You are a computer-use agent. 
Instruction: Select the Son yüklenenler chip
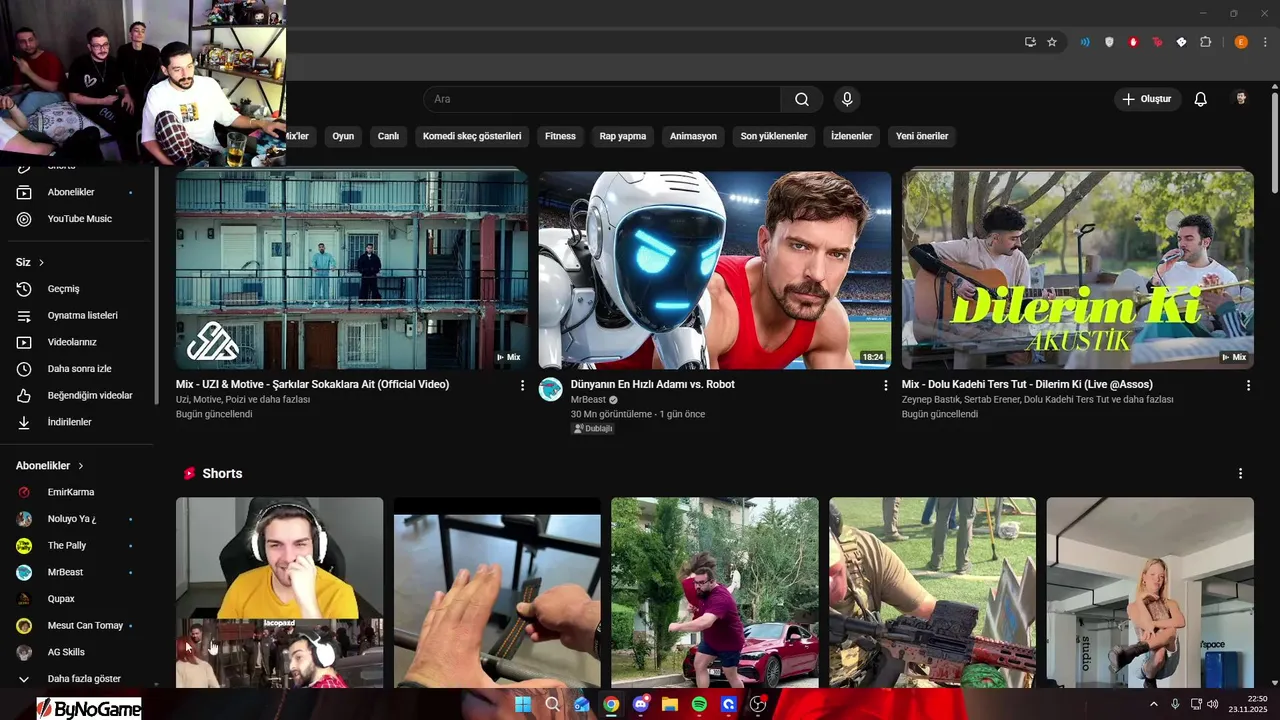pyautogui.click(x=773, y=136)
